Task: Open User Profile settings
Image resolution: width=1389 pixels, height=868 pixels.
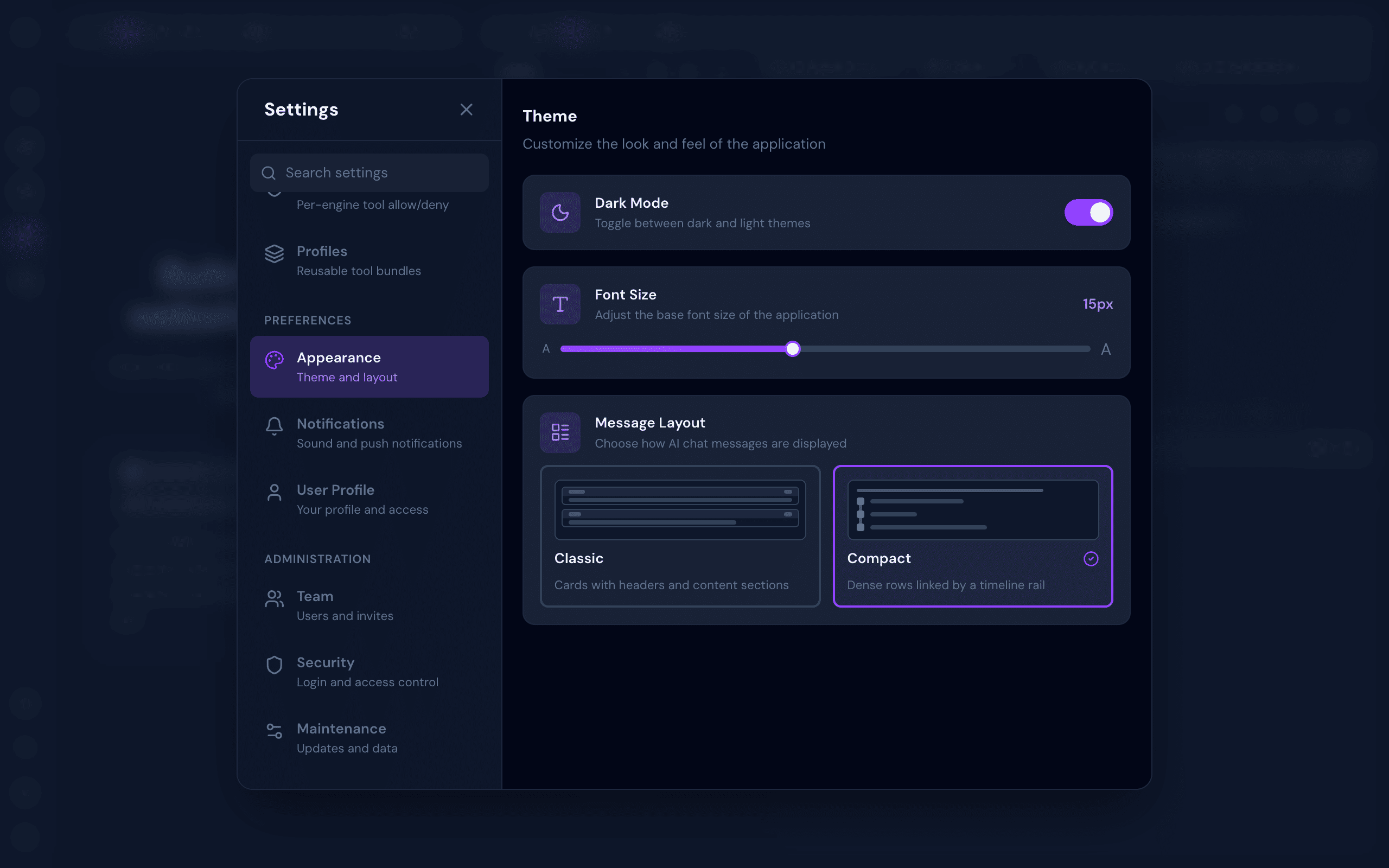Action: click(x=369, y=500)
